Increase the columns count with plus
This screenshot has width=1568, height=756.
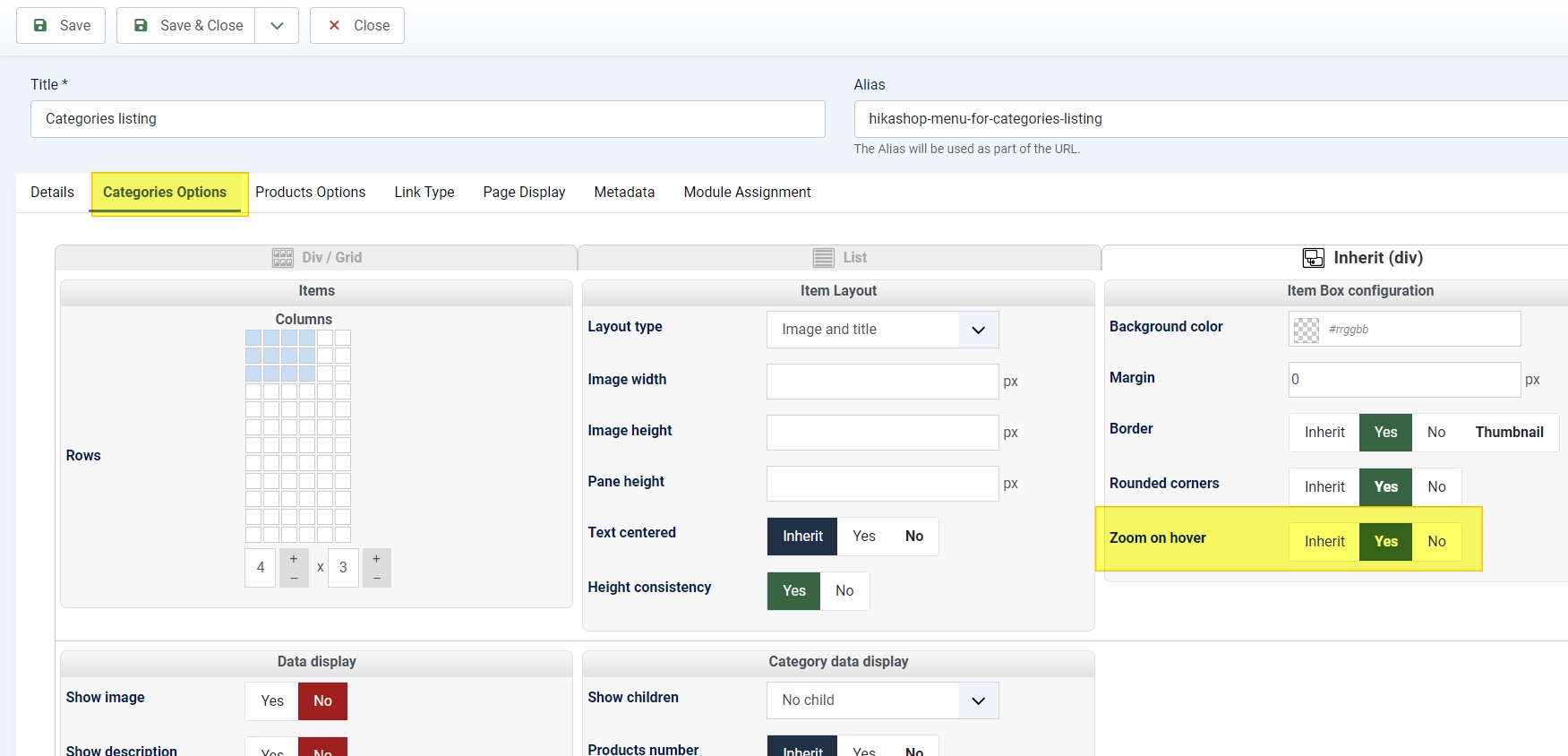point(294,559)
